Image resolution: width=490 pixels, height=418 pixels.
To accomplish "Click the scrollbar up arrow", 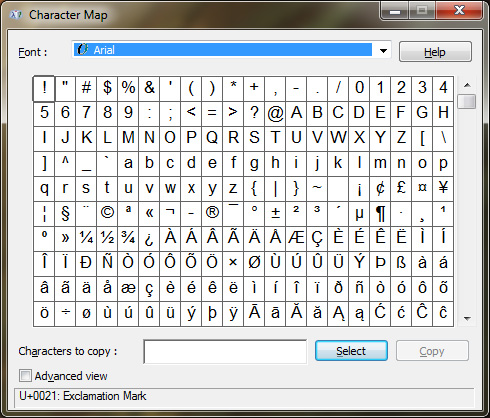I will click(x=467, y=85).
